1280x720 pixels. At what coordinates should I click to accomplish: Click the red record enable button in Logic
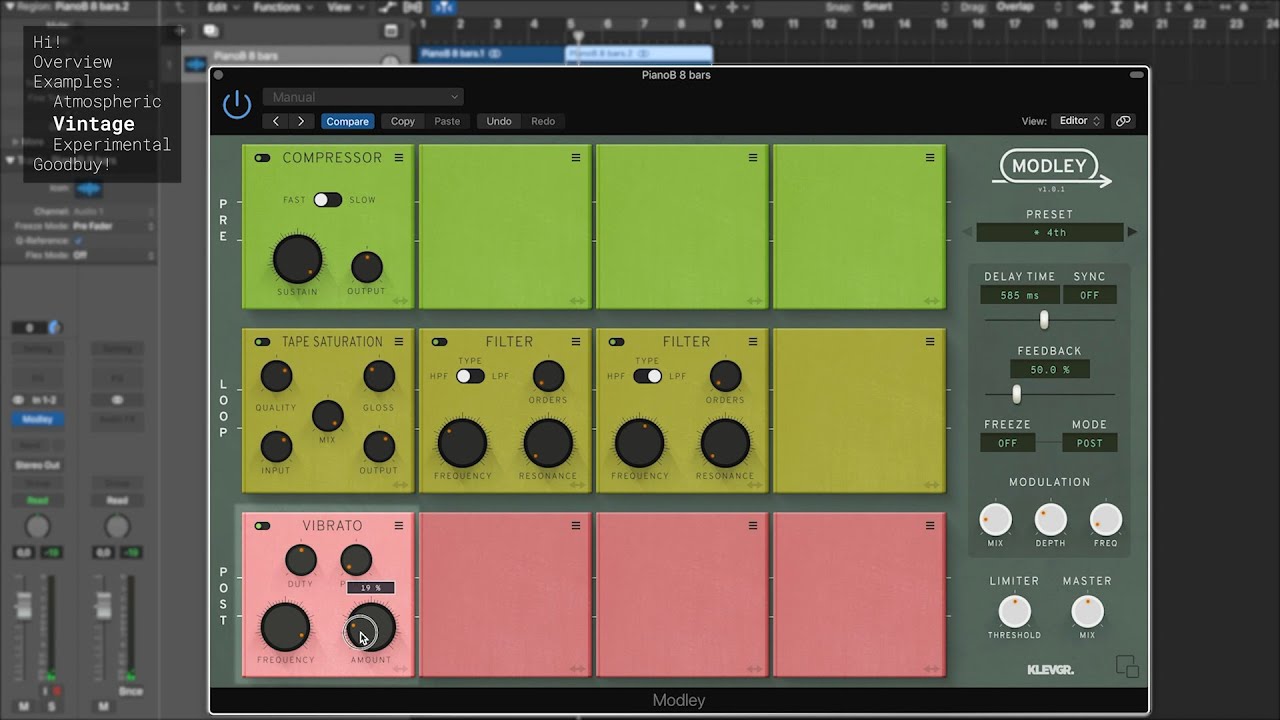[x=57, y=691]
